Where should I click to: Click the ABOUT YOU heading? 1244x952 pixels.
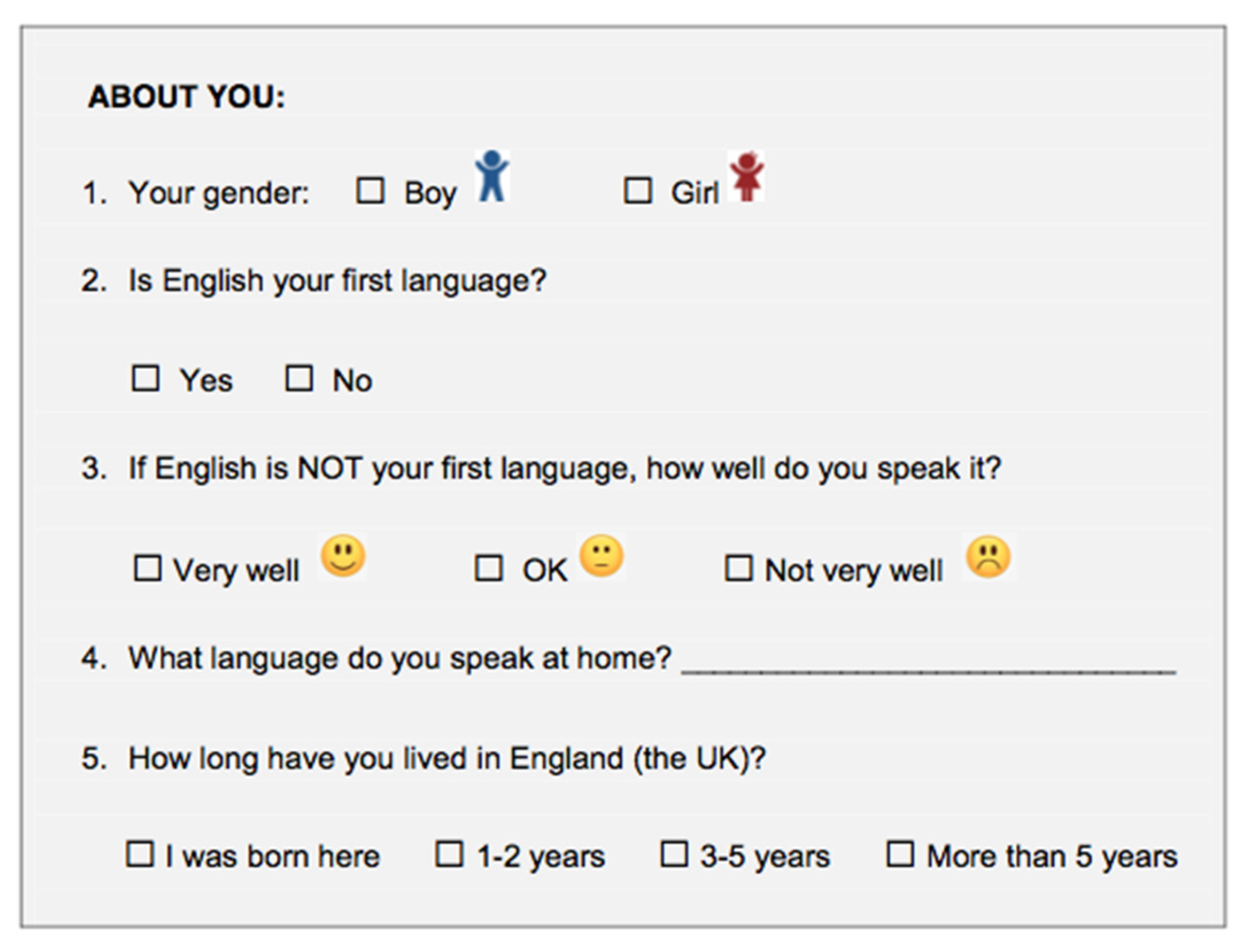[x=187, y=96]
